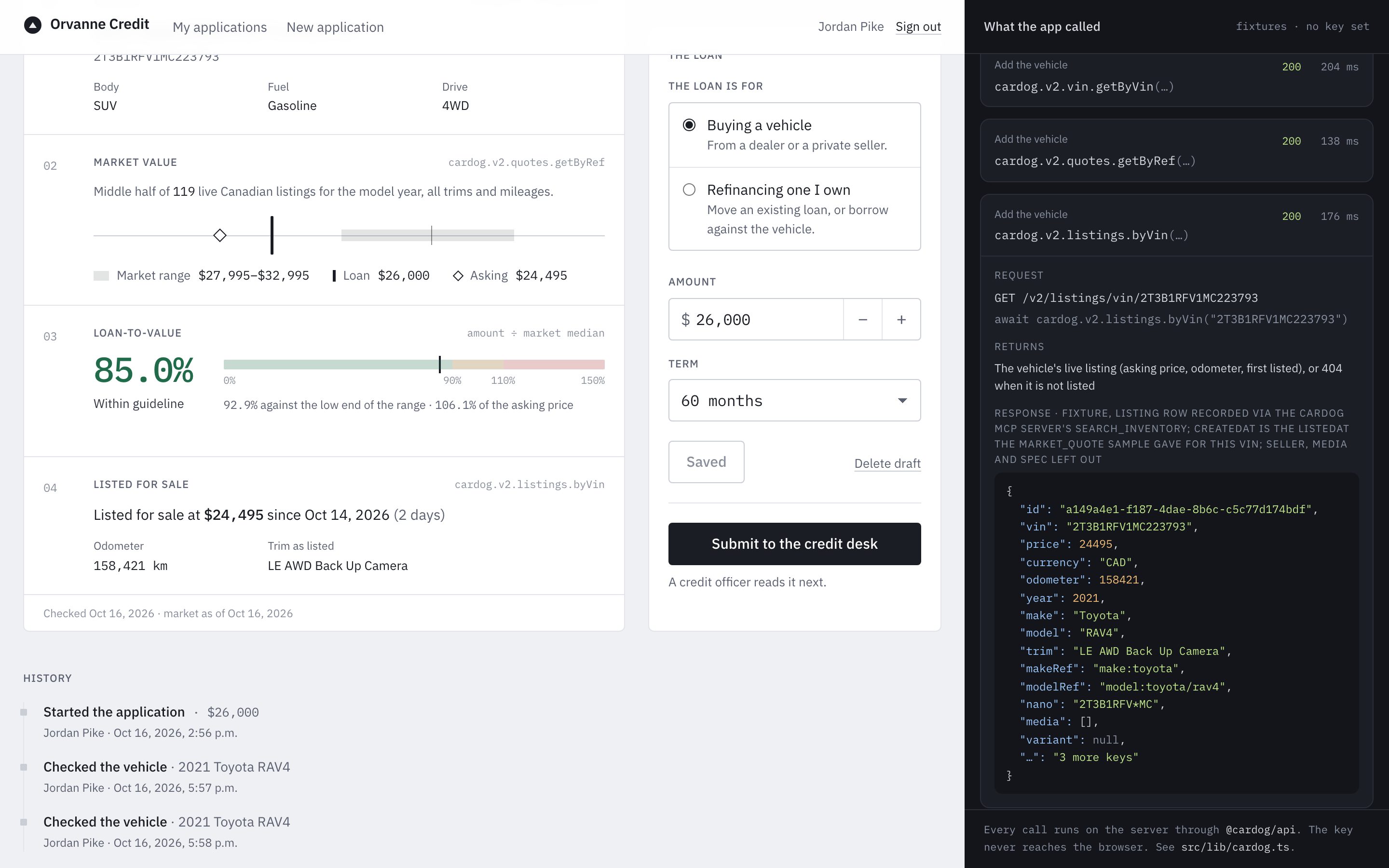Click the 5:57 p.m. Checked the vehicle entry

pyautogui.click(x=166, y=777)
